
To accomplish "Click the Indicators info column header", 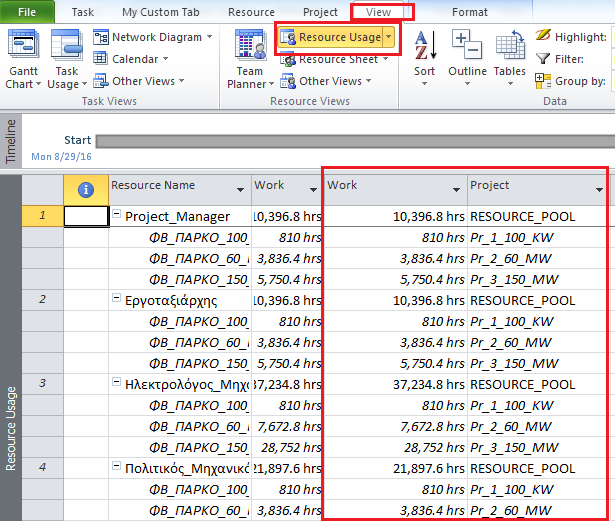I will 86,190.
